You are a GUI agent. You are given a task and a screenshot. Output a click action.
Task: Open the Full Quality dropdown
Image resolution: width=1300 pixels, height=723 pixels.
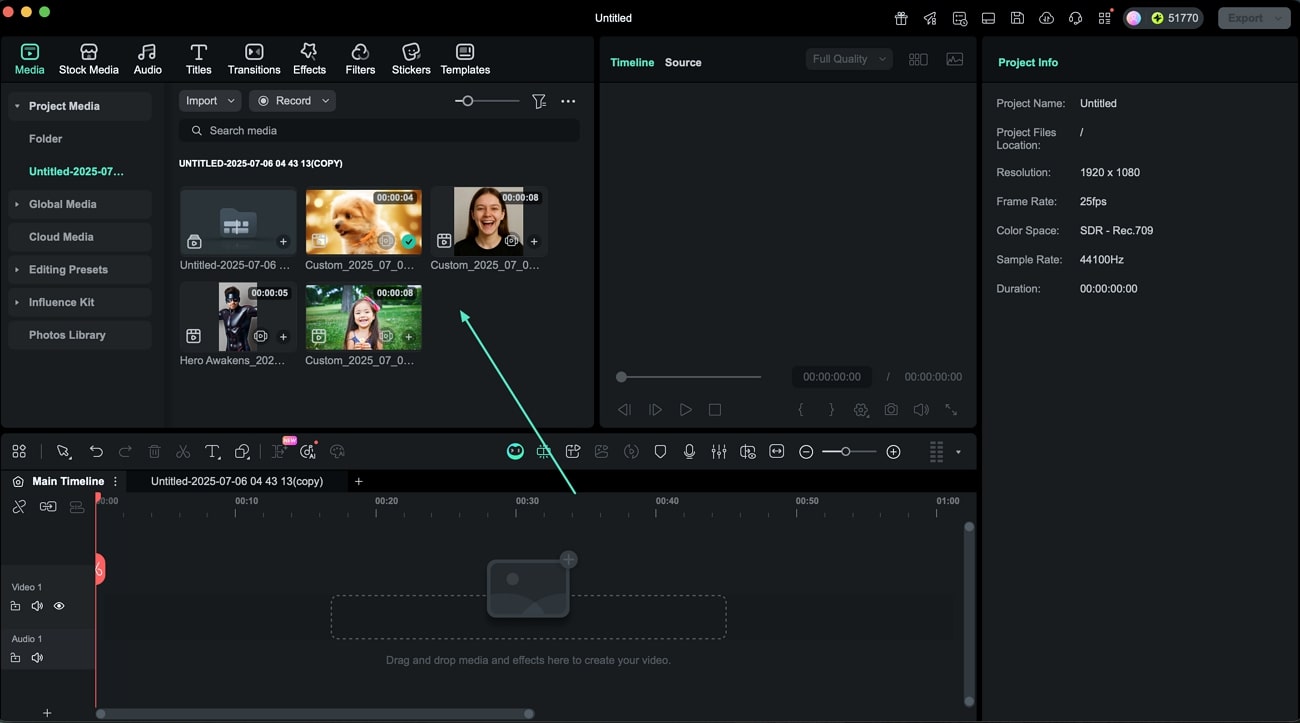(848, 59)
